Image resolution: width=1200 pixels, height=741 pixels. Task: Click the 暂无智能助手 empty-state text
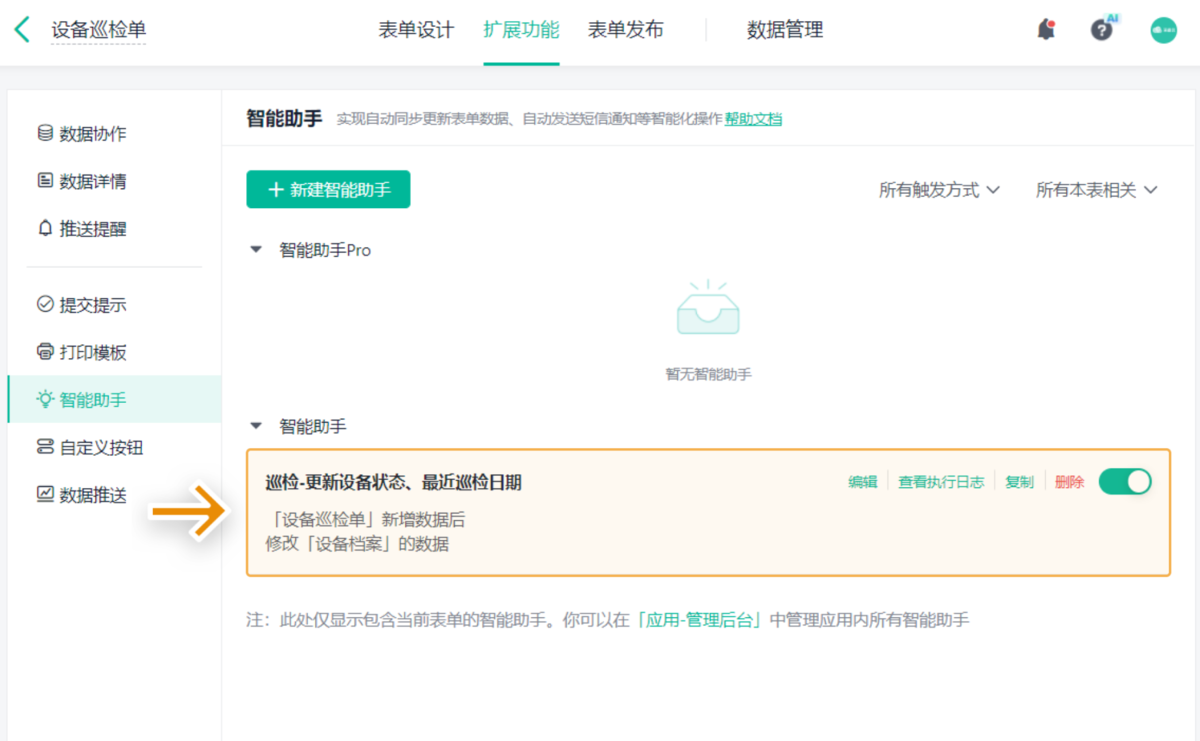(708, 374)
